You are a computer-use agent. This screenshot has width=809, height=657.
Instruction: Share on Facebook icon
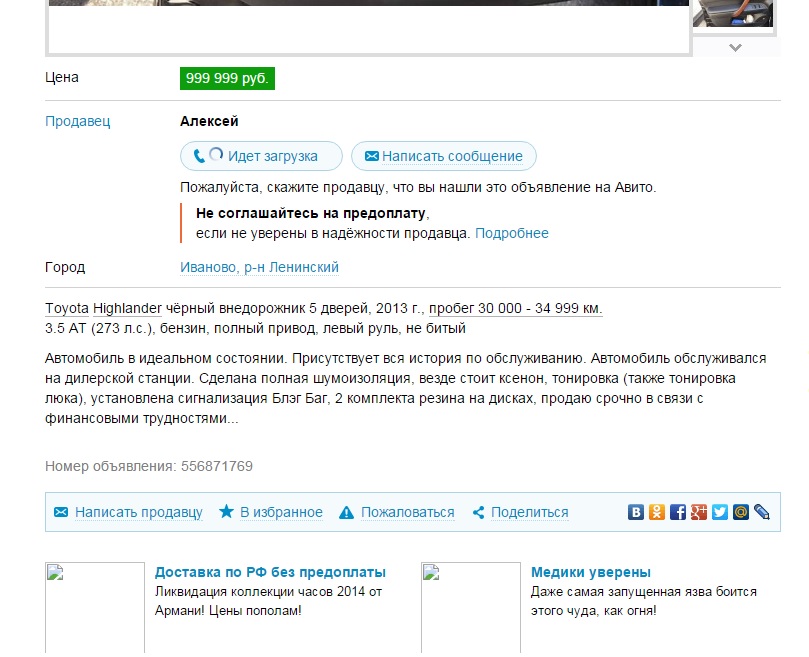click(678, 512)
